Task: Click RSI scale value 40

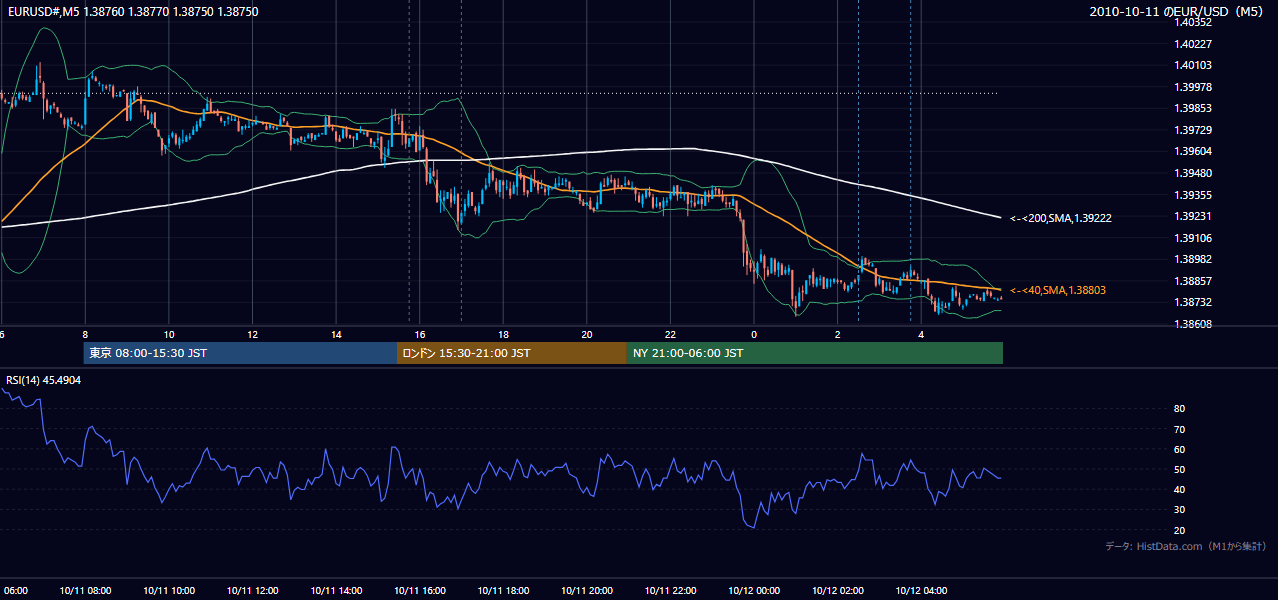Action: [1180, 489]
